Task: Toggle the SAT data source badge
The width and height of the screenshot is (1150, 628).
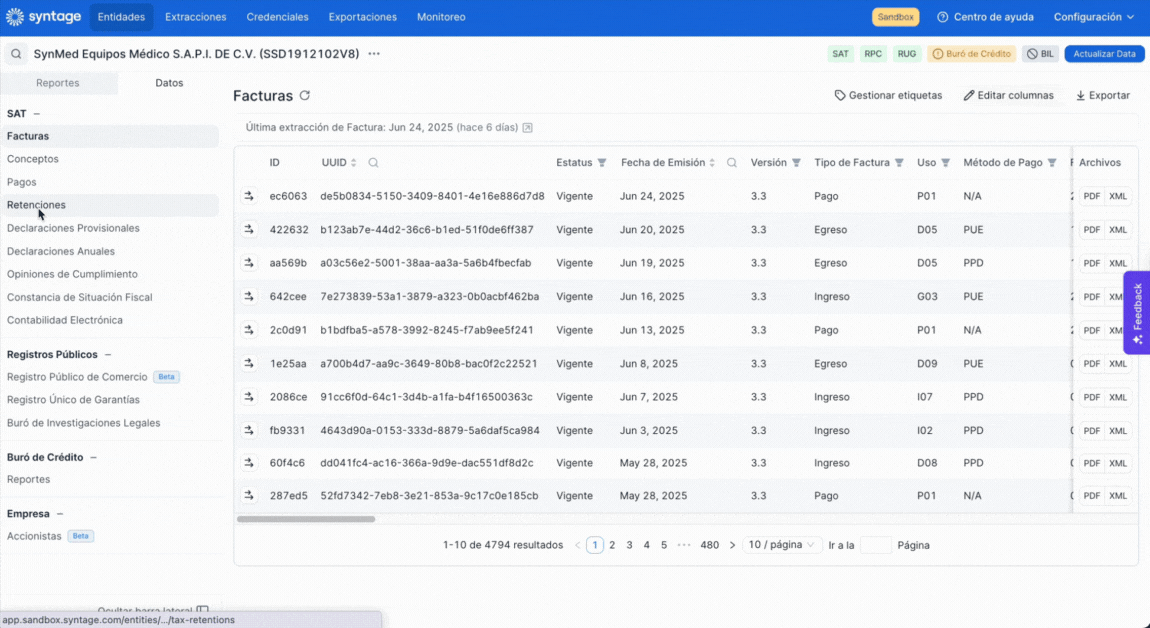Action: click(x=840, y=54)
